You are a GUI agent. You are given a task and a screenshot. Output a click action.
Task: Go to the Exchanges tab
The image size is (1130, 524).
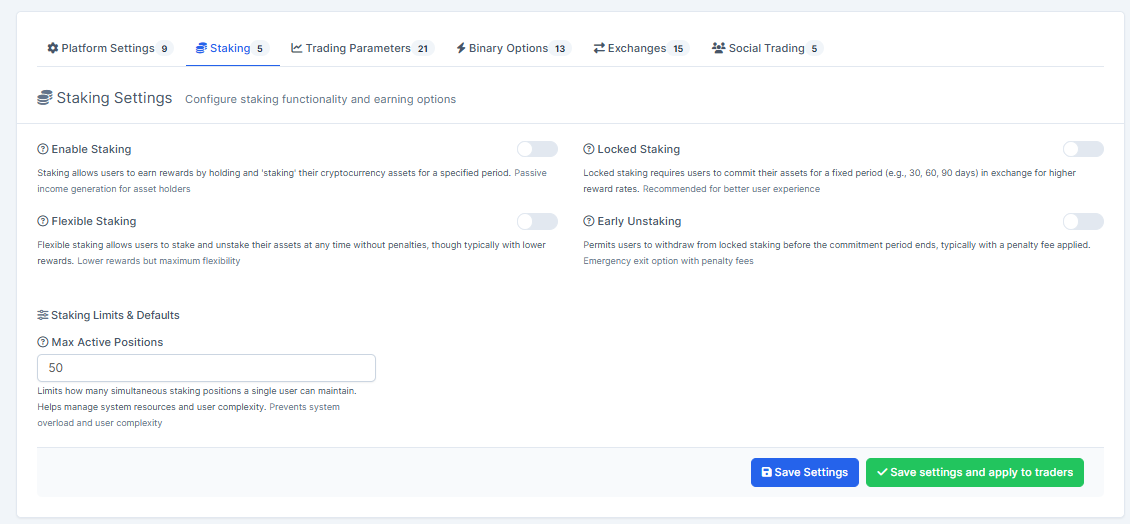coord(639,48)
